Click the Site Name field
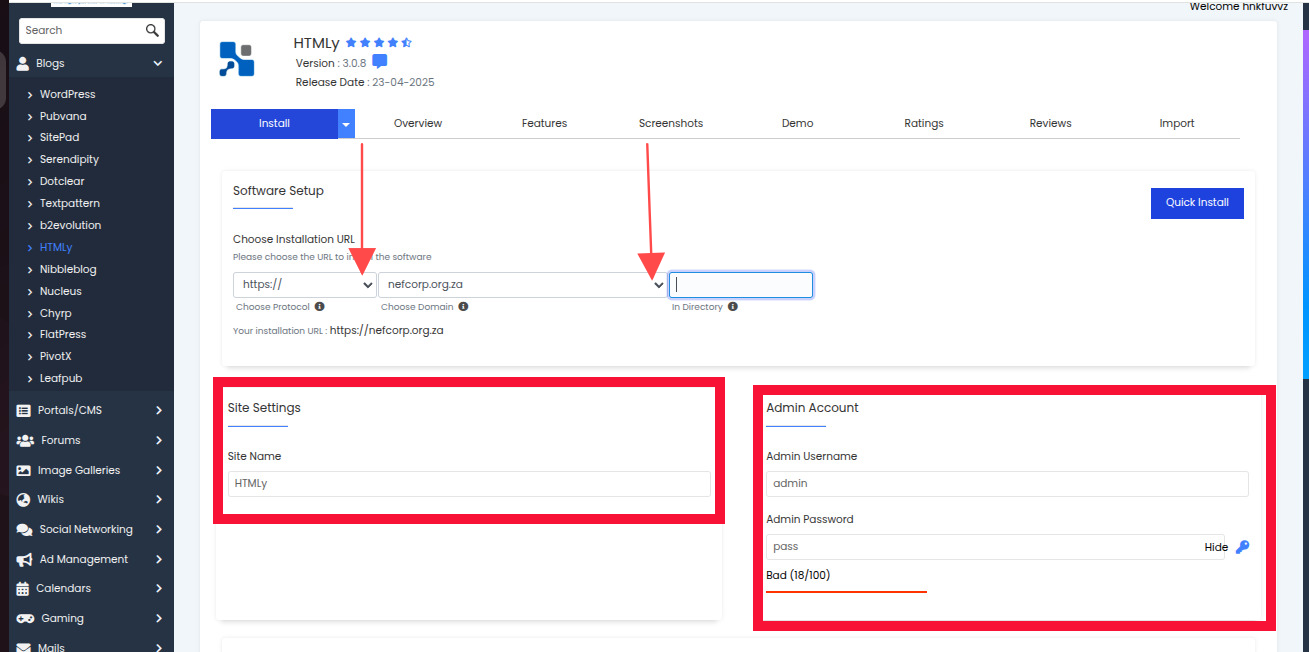Viewport: 1309px width, 652px height. pos(469,484)
